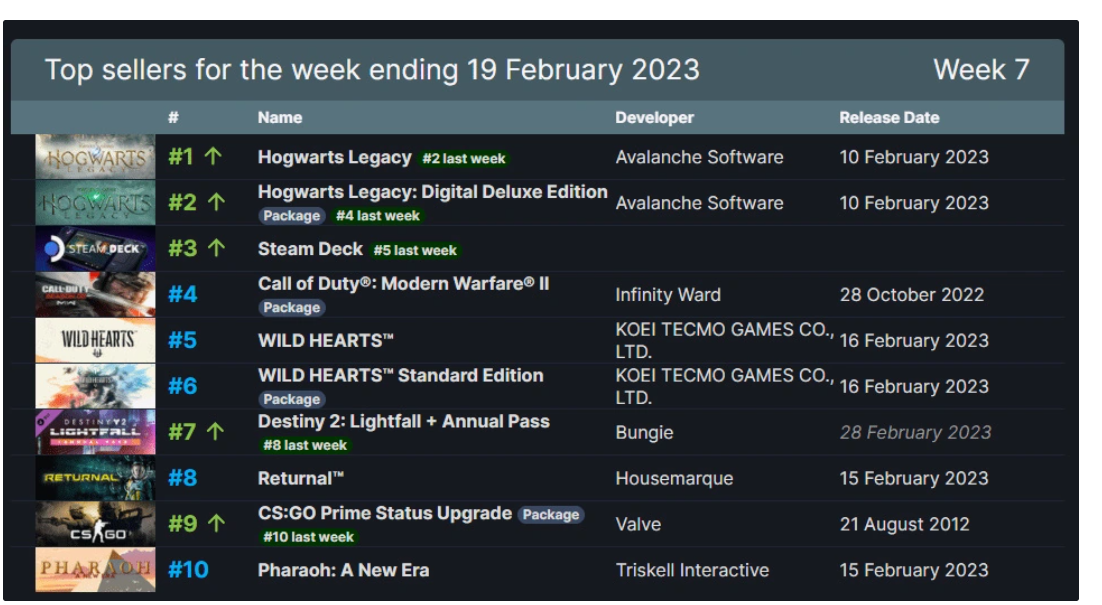This screenshot has height=605, width=1102.
Task: Click up arrow next to #2
Action: 216,202
